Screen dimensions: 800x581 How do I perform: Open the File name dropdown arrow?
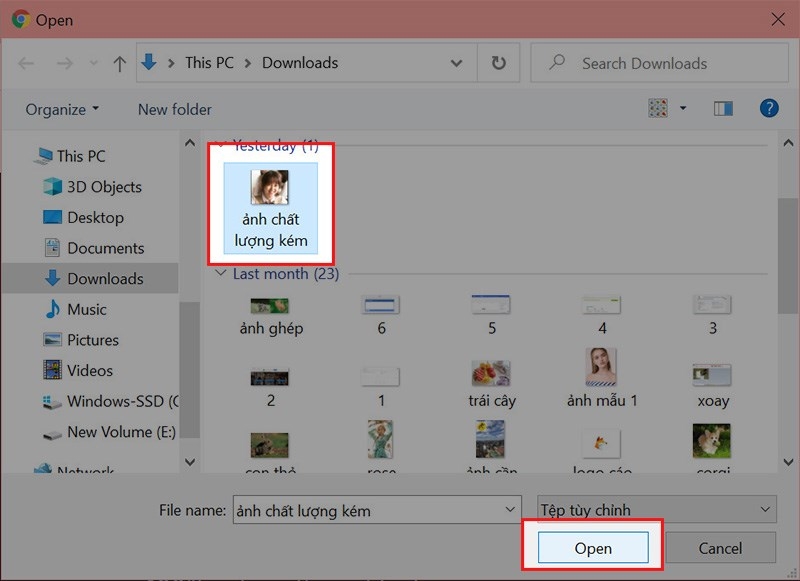(509, 510)
